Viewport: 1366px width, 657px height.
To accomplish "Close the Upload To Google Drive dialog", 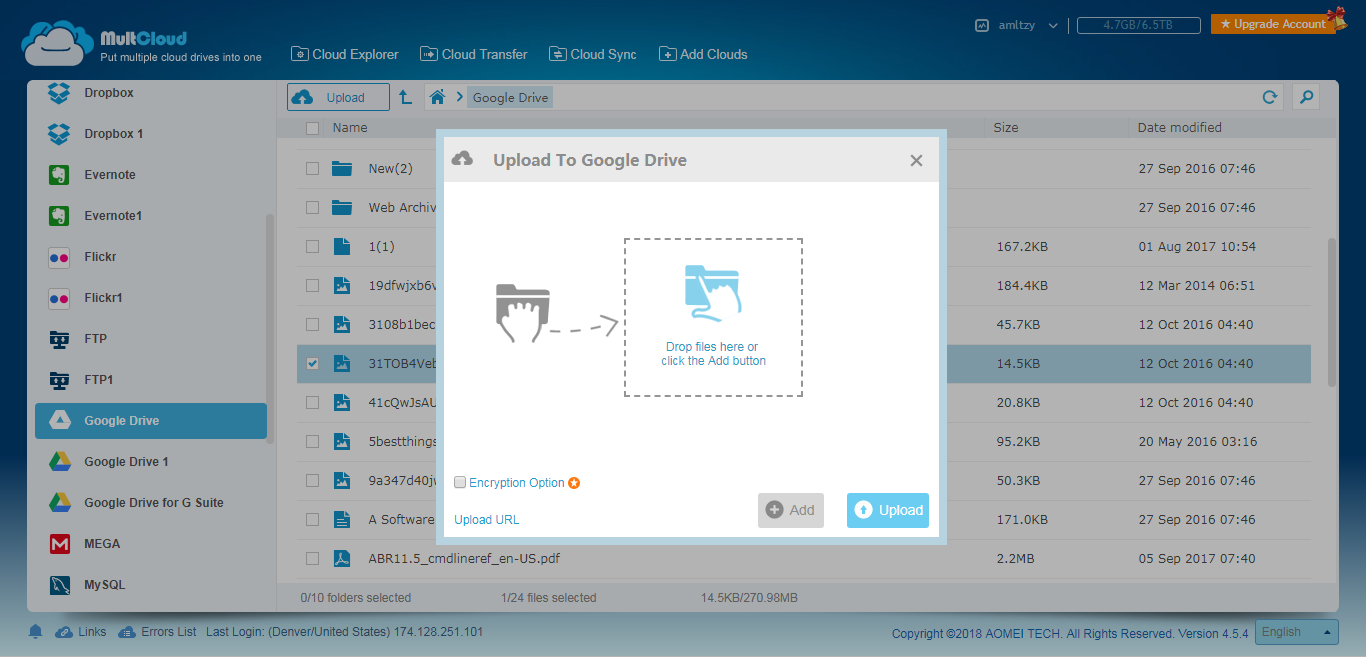I will point(916,160).
